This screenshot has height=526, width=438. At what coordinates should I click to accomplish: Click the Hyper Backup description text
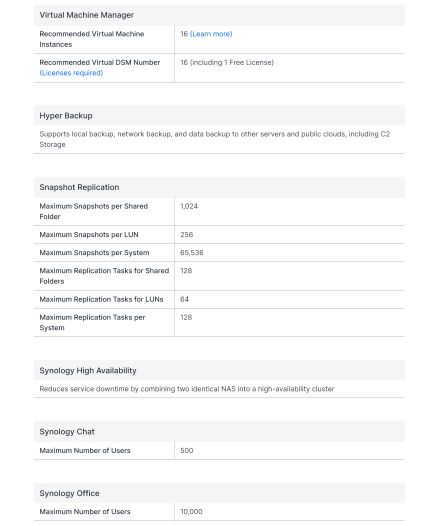click(215, 139)
